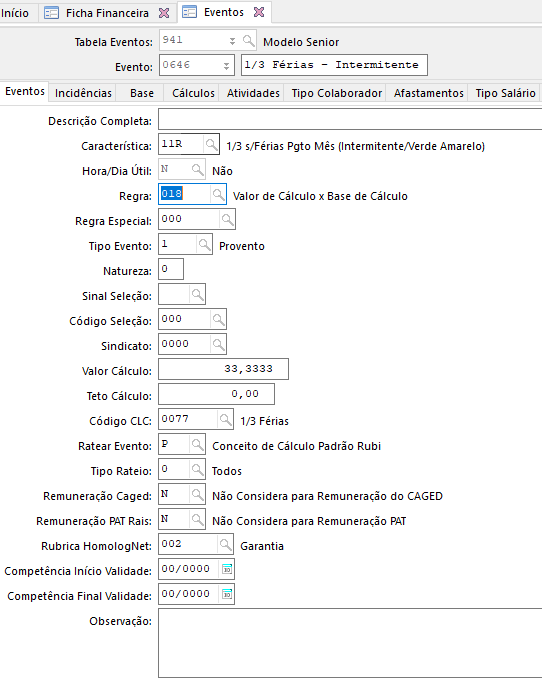Click 'Valor de Cálculo x Base de Cálculo' text
This screenshot has height=680, width=542.
click(320, 196)
